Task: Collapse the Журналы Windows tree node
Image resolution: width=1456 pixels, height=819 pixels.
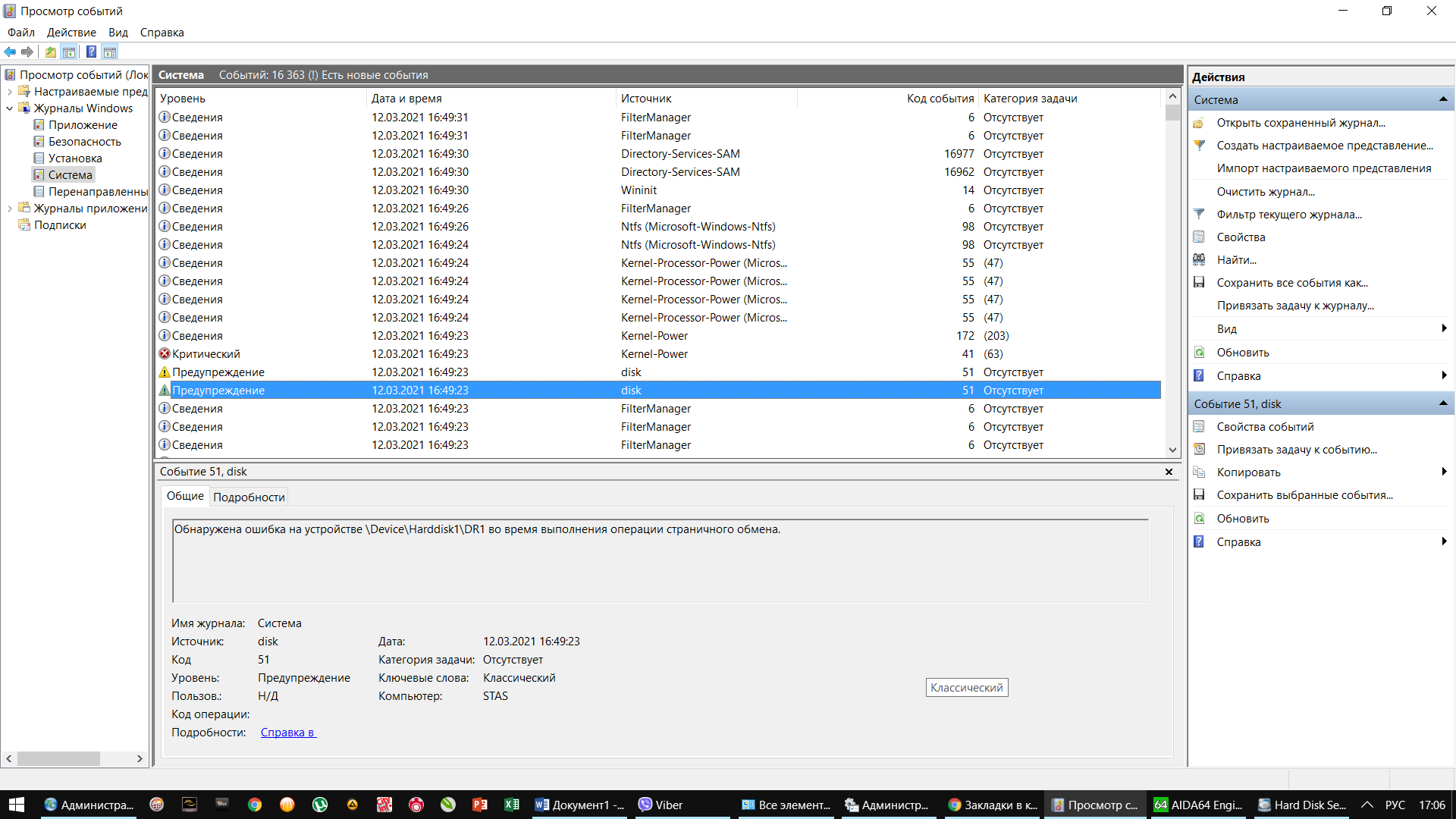Action: (9, 108)
